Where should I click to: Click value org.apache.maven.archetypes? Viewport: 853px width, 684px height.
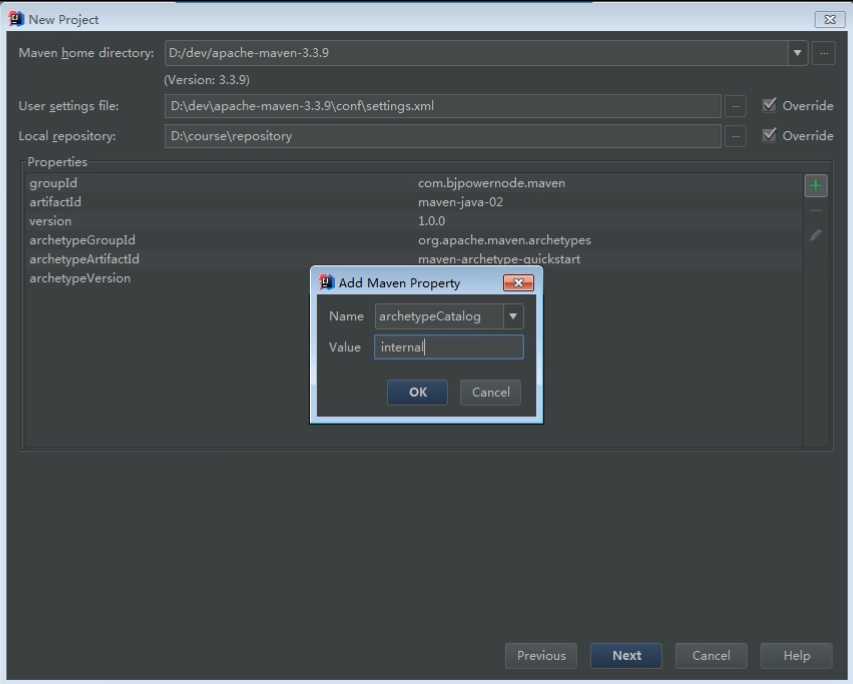(x=504, y=240)
